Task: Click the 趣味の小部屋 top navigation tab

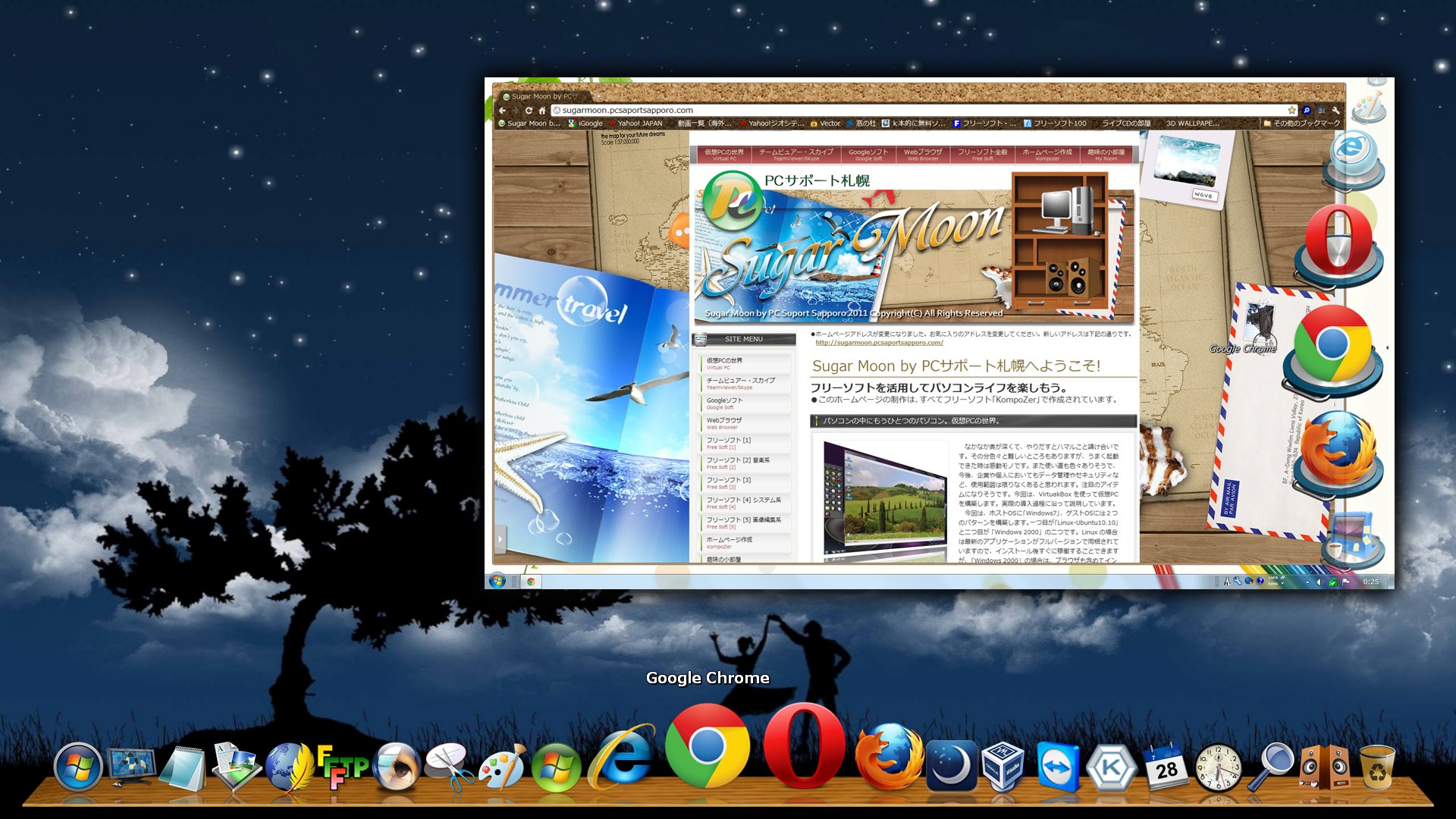Action: [1106, 154]
